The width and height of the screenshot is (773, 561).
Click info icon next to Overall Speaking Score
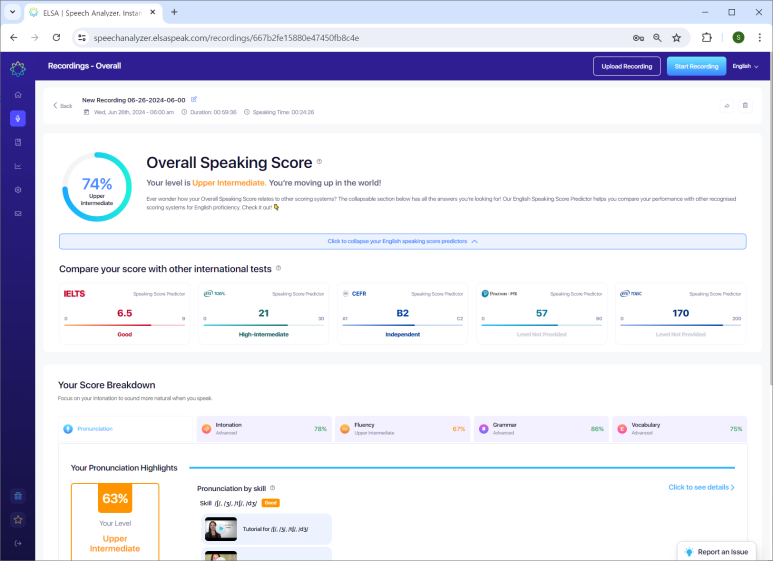pos(319,162)
